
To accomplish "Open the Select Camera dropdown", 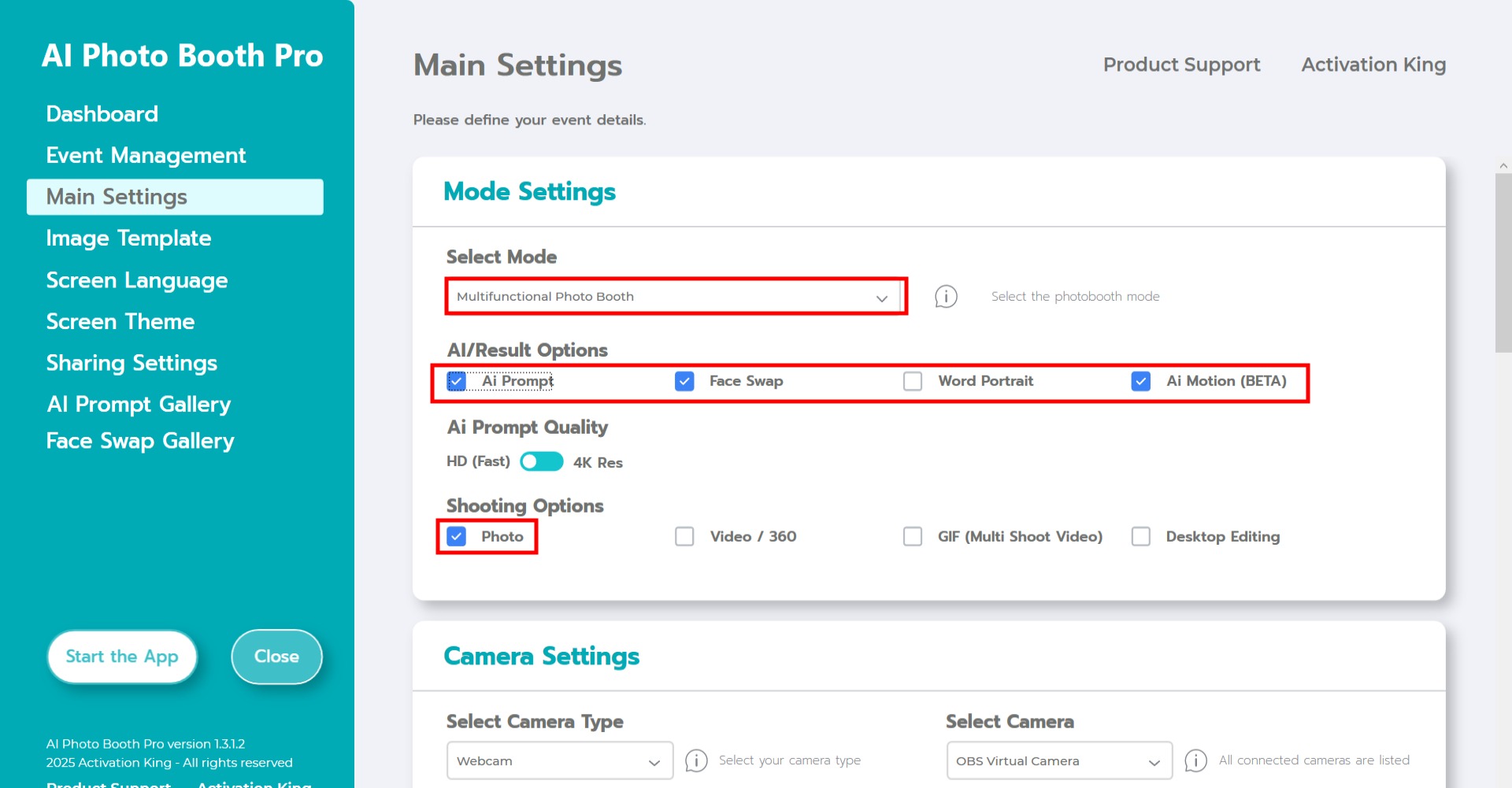I will 1058,761.
